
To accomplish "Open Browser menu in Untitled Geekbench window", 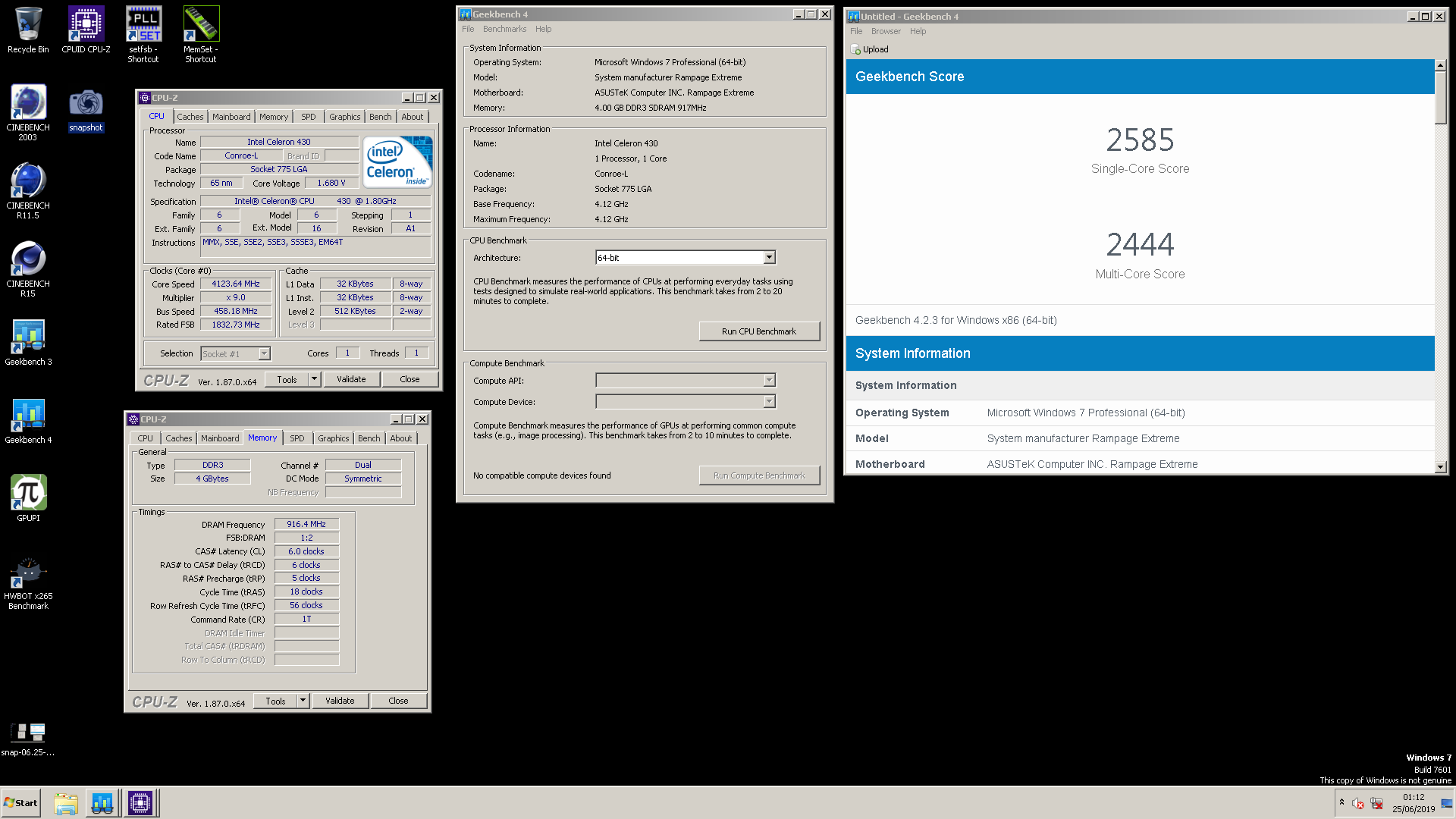I will [886, 31].
